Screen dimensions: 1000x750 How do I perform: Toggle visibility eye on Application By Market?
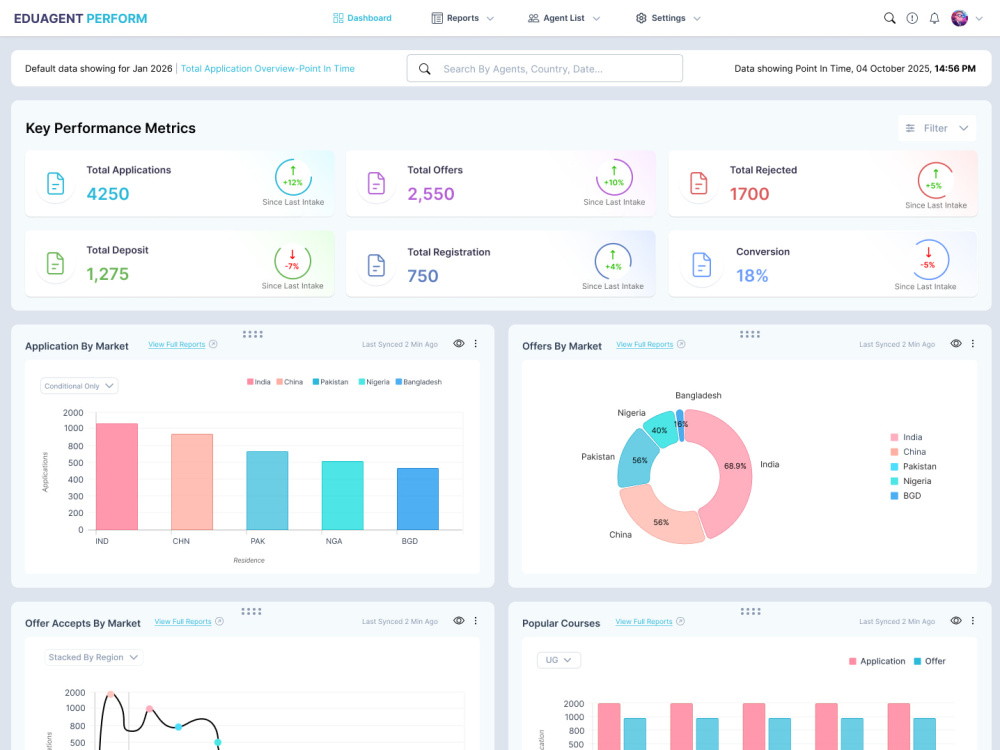[x=459, y=344]
